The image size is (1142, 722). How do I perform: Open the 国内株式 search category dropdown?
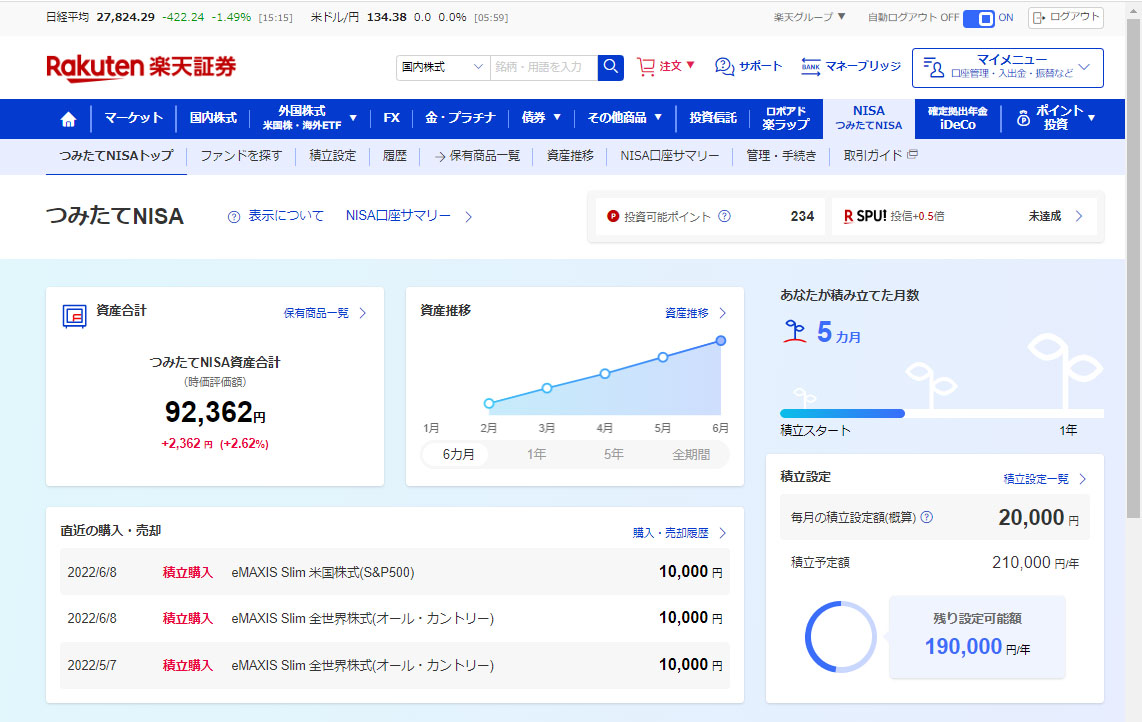(x=442, y=67)
